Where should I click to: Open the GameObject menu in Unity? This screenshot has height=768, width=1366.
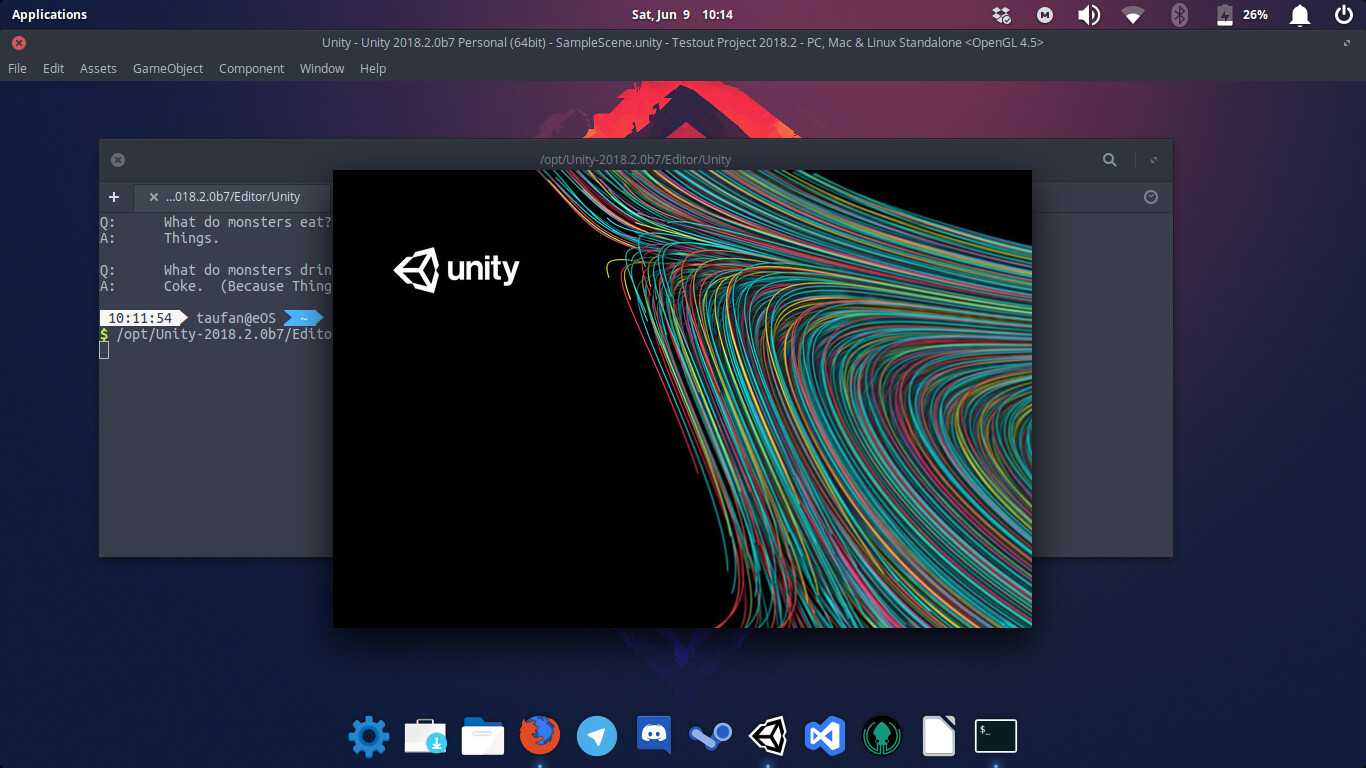tap(167, 68)
